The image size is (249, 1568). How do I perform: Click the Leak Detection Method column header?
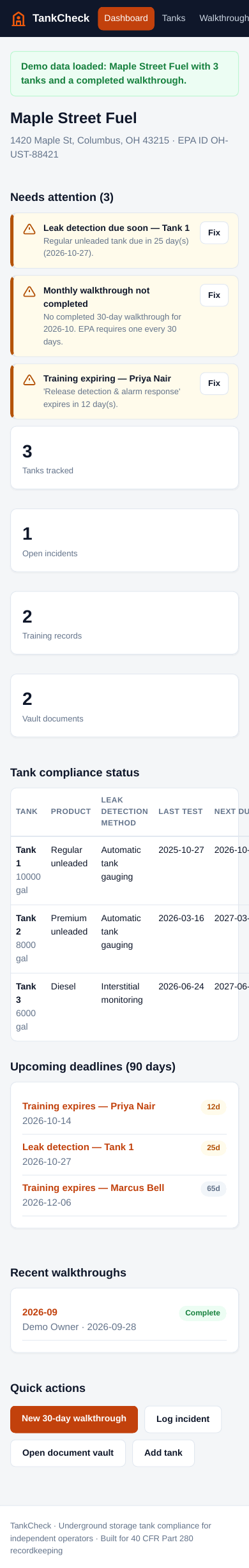click(x=124, y=811)
